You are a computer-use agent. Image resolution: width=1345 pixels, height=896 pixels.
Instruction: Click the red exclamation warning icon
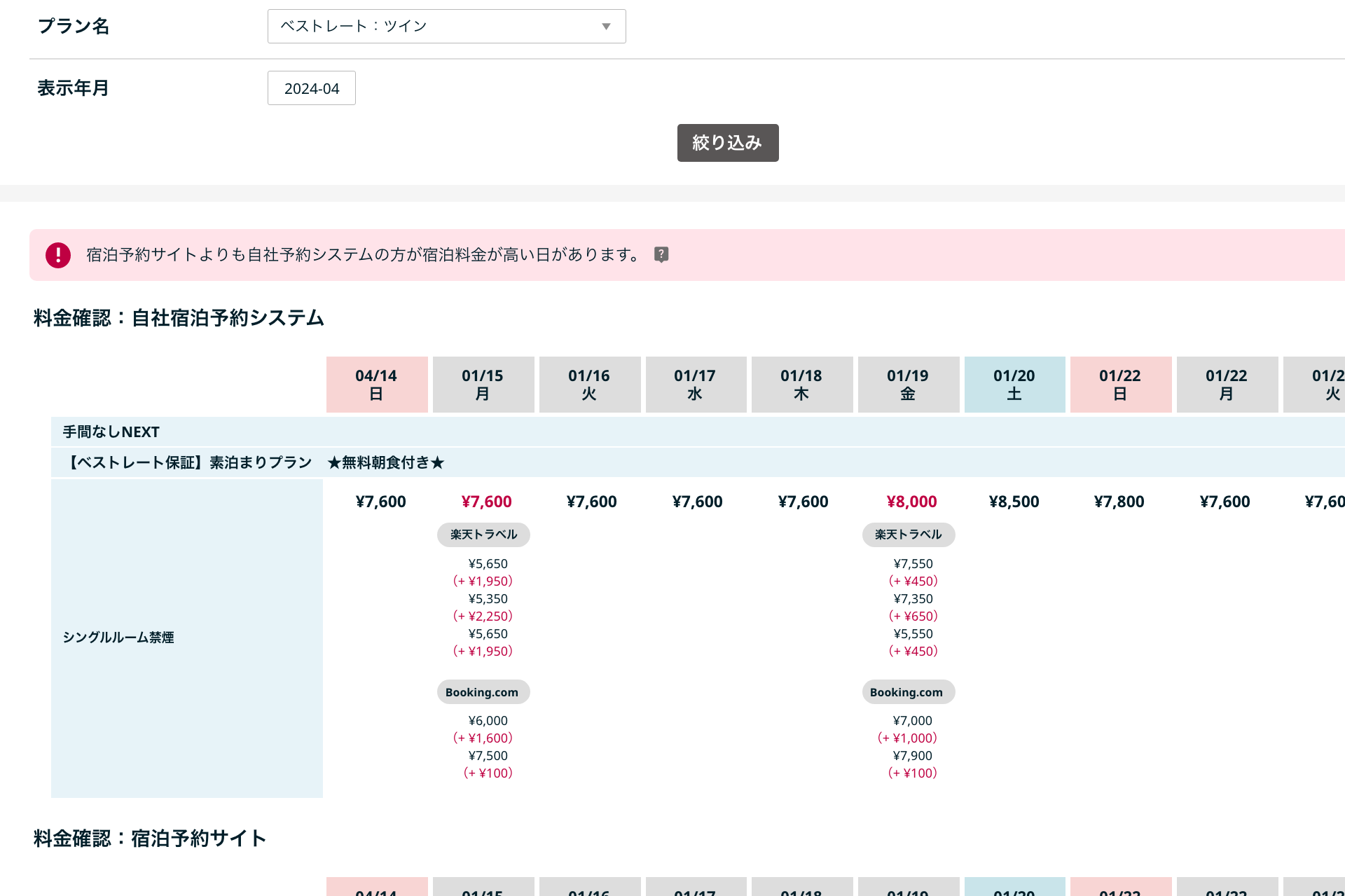point(58,255)
